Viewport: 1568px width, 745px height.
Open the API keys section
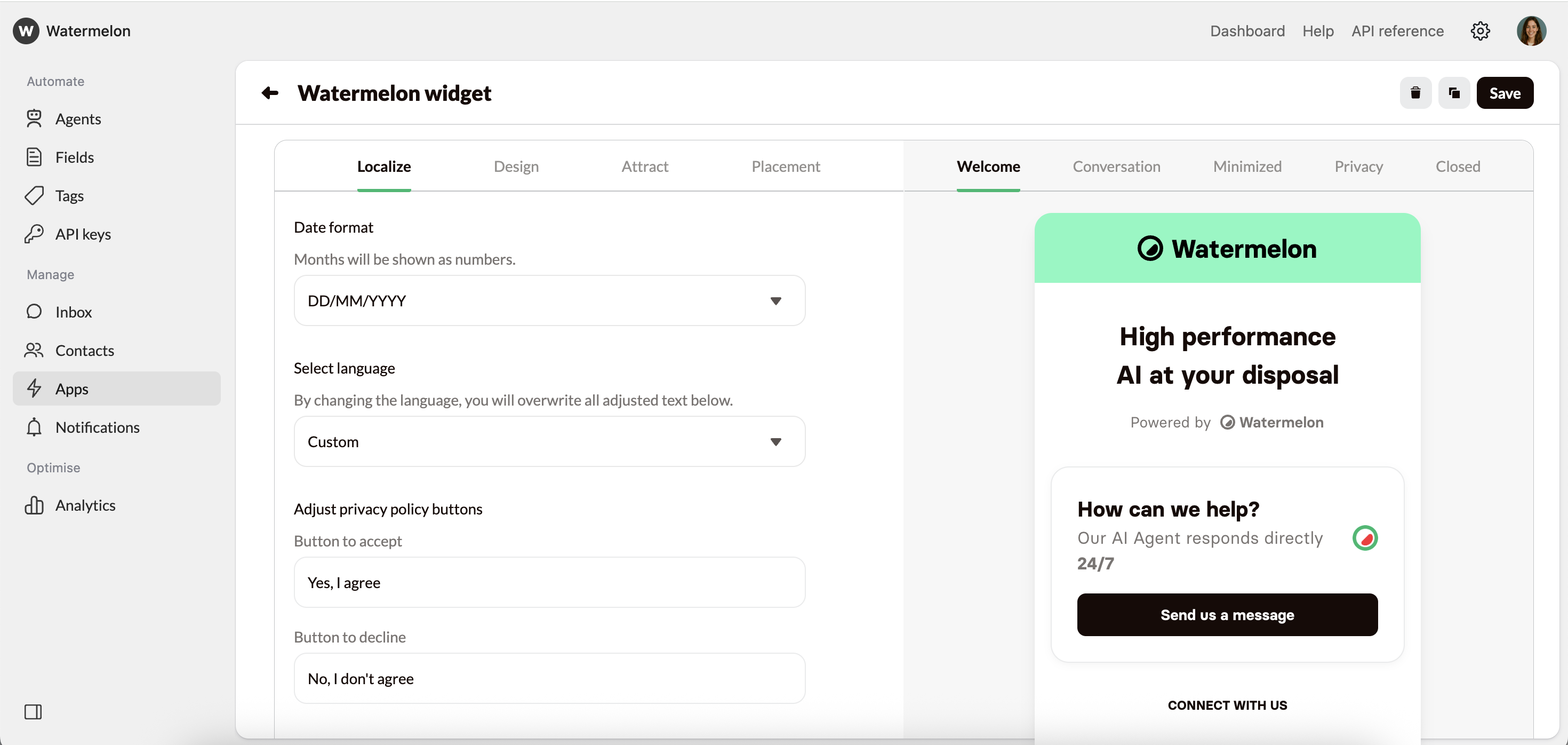pos(83,234)
